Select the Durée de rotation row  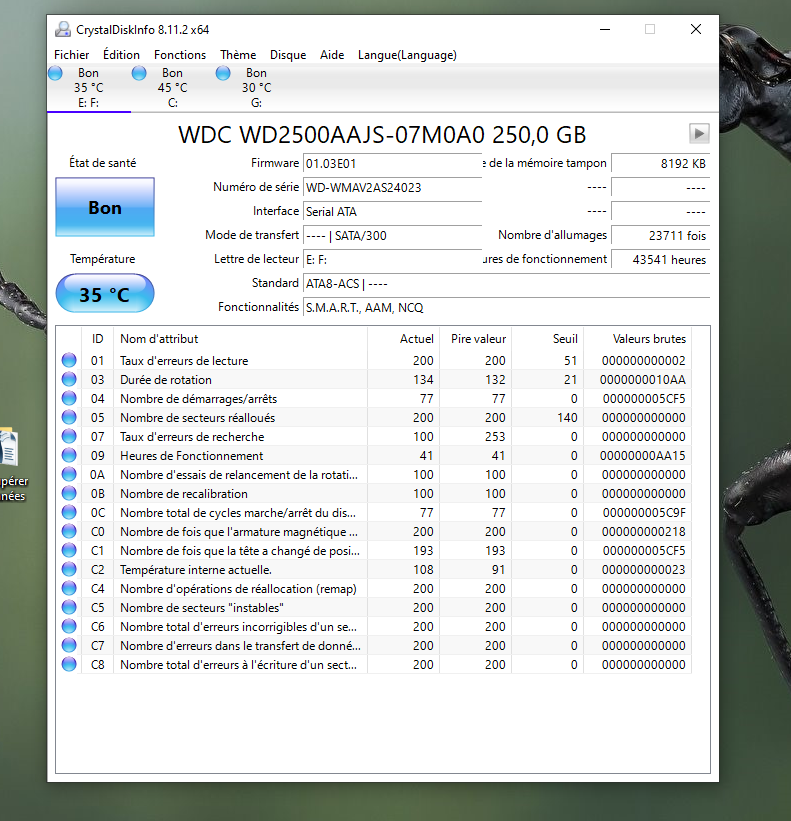(x=374, y=379)
